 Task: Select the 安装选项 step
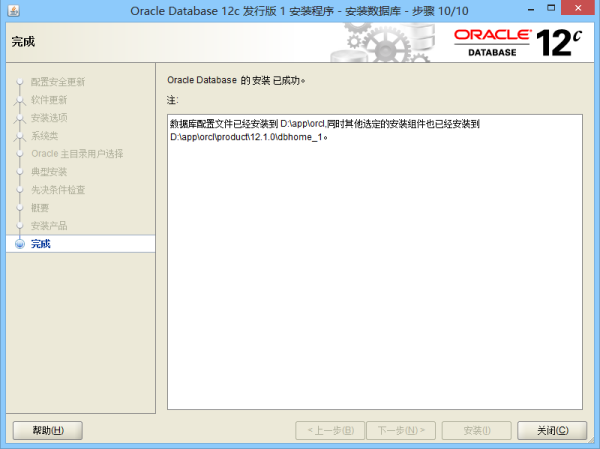[49, 118]
